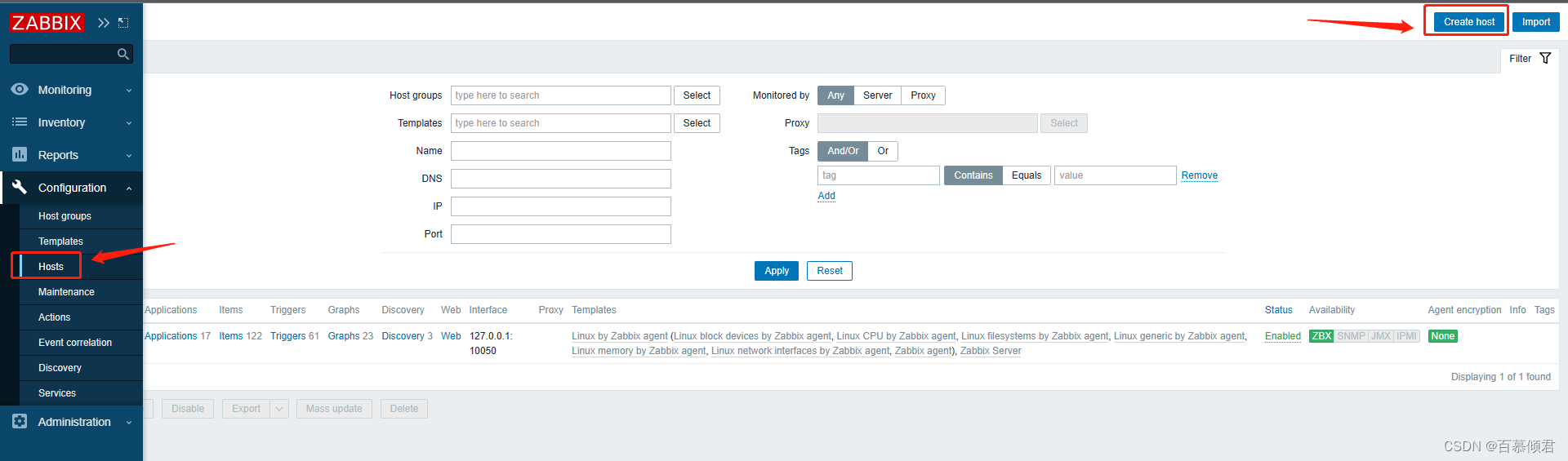
Task: Click Reset filter button
Action: (x=830, y=271)
